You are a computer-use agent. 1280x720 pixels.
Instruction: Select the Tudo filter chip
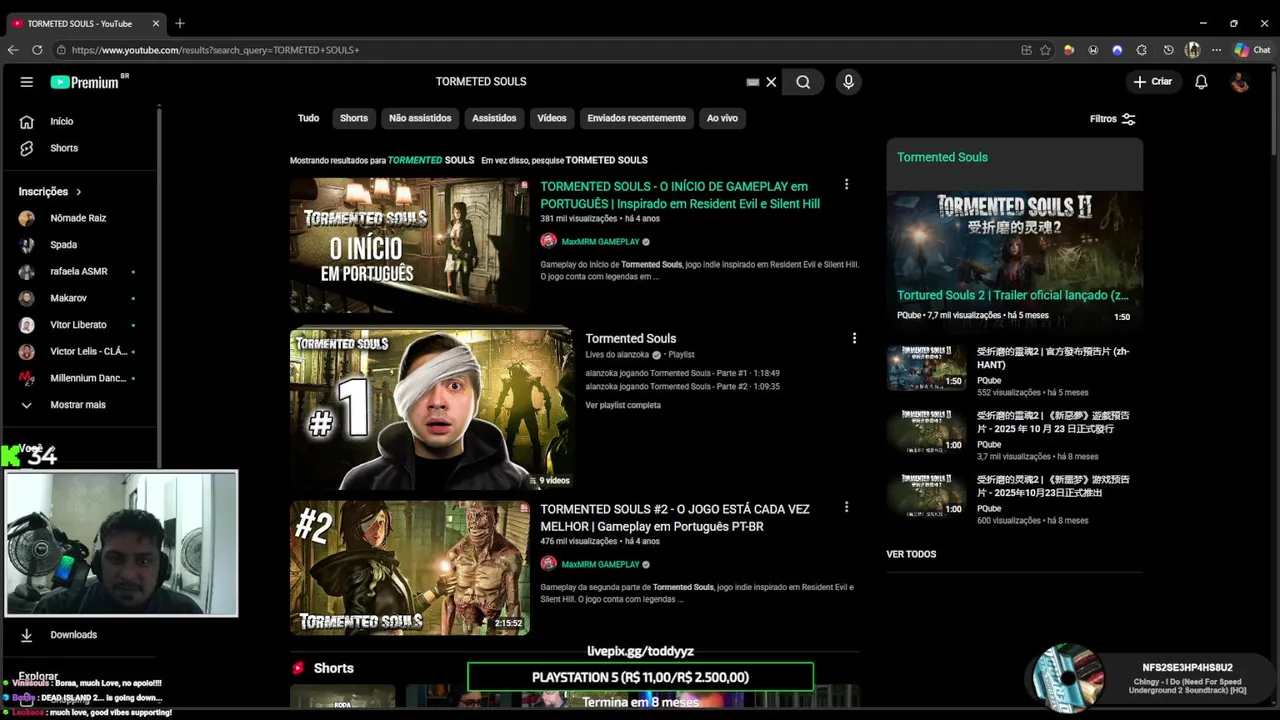(x=308, y=118)
